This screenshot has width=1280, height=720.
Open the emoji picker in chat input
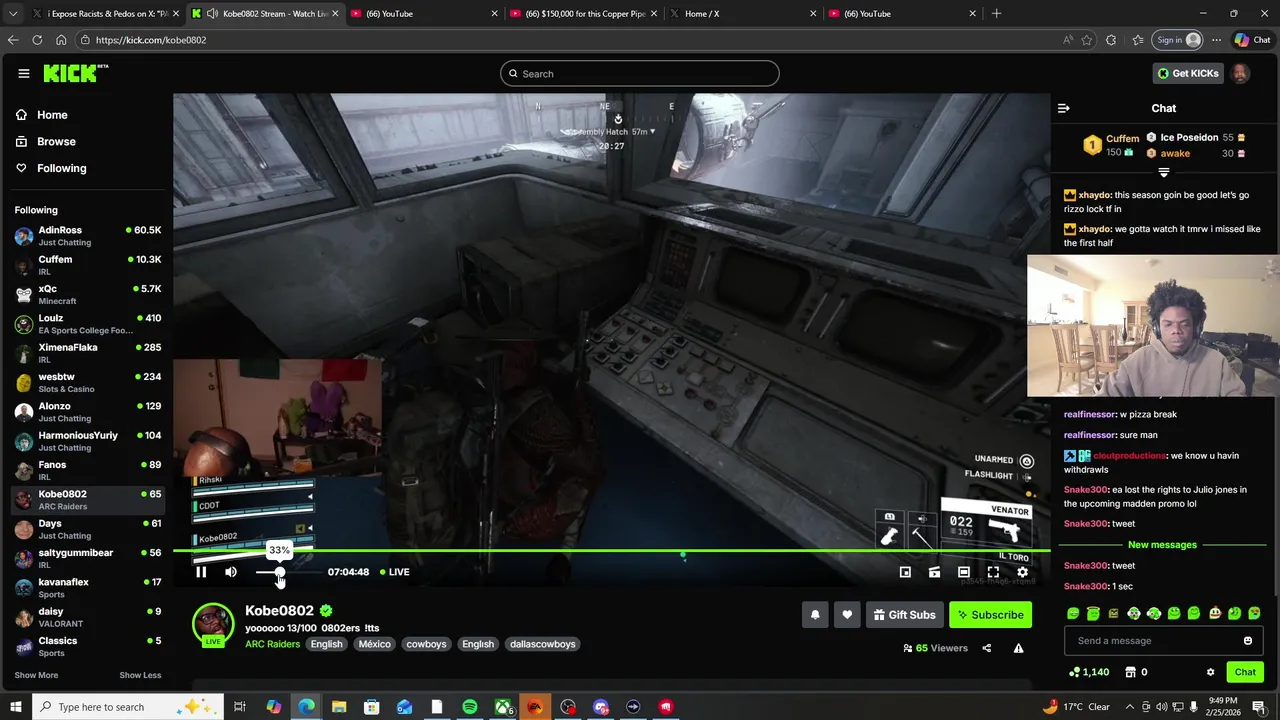tap(1247, 641)
